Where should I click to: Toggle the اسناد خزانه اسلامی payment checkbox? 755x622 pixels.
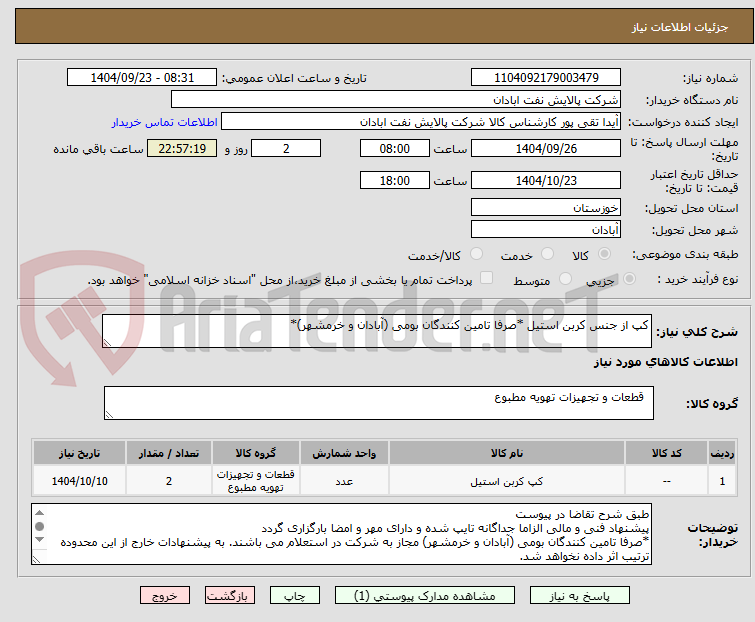487,278
